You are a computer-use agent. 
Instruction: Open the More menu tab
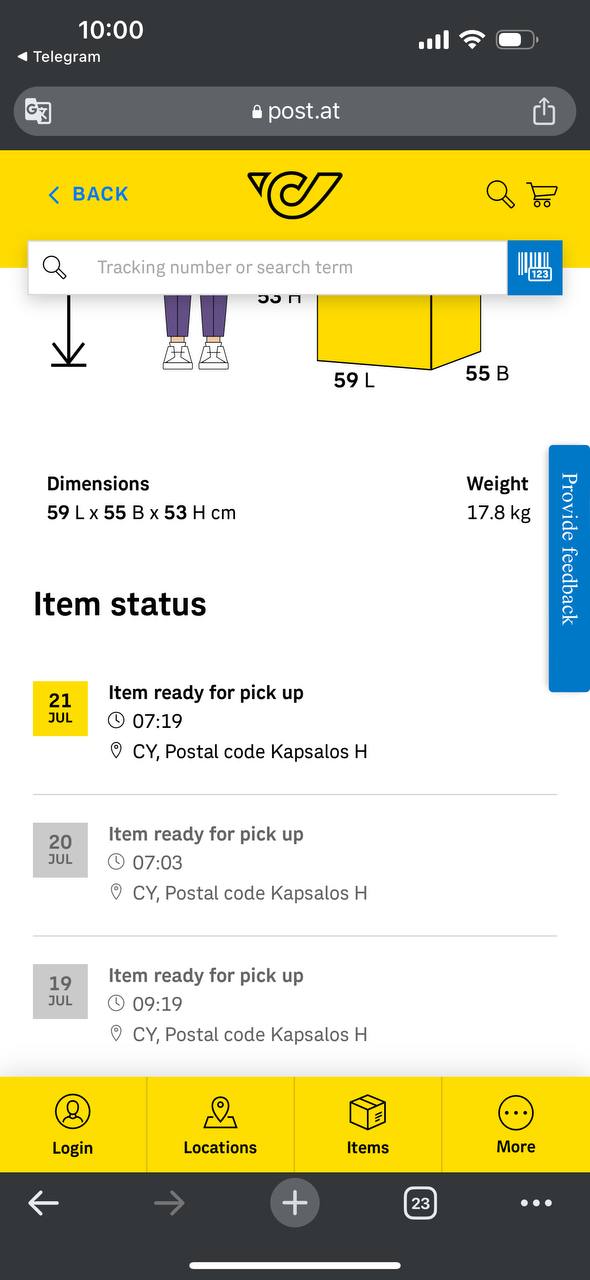pos(516,1125)
